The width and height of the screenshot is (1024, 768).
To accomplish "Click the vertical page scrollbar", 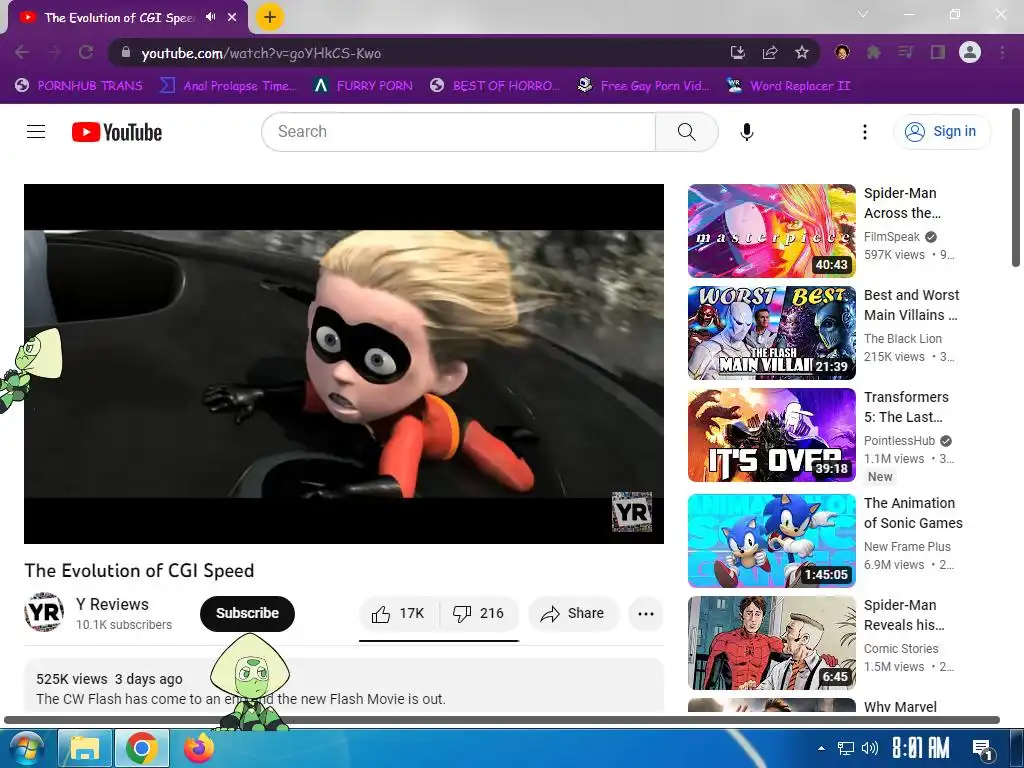I will (1016, 187).
